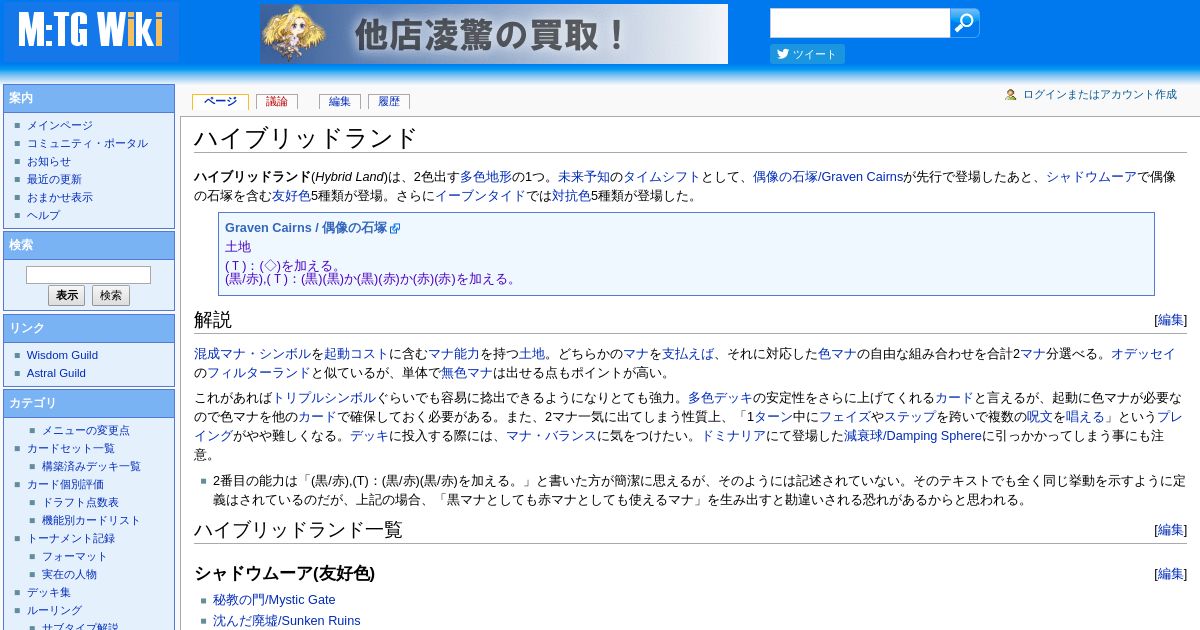The height and width of the screenshot is (630, 1200).
Task: Open メニューの変更点 category link
Action: point(85,430)
